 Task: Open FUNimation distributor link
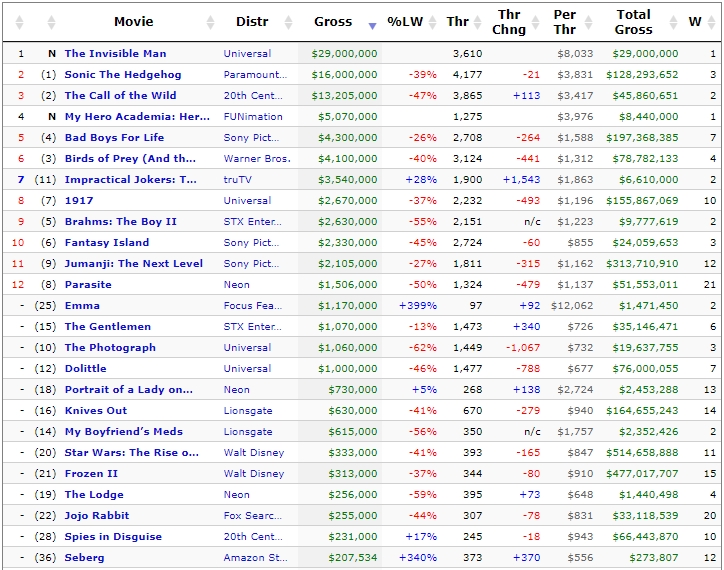tap(253, 117)
